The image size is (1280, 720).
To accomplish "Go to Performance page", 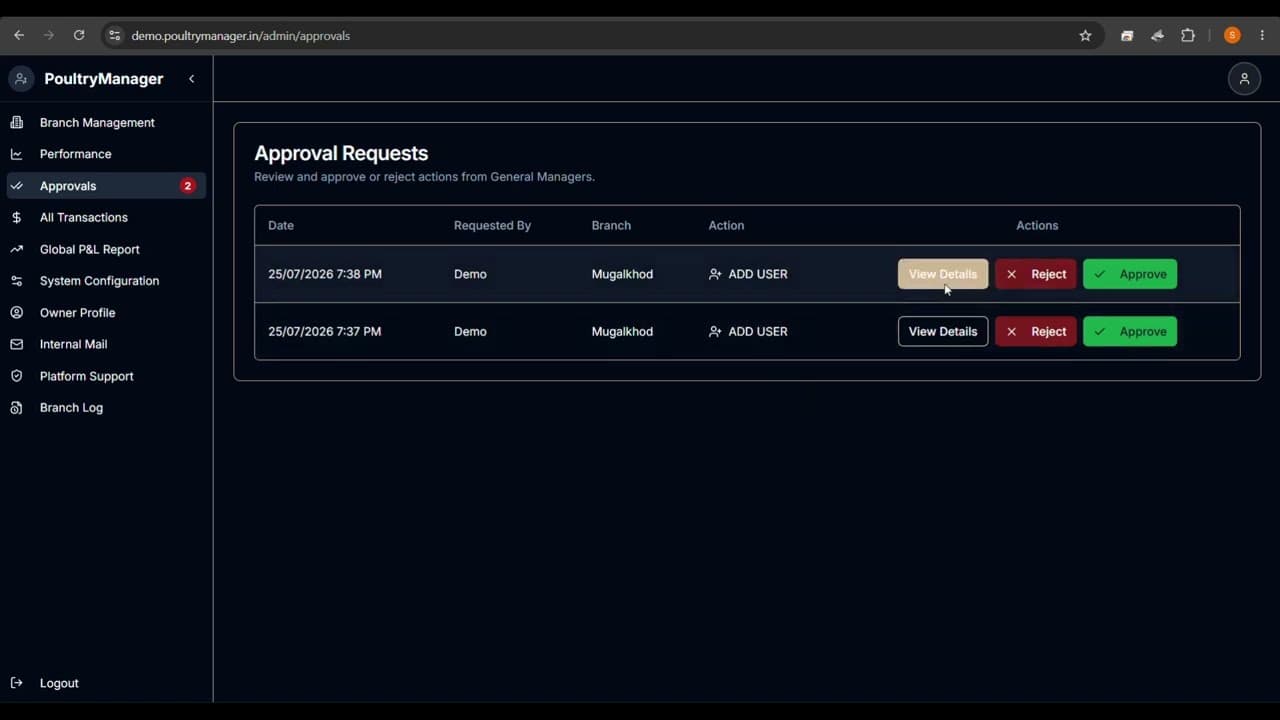I will tap(106, 154).
